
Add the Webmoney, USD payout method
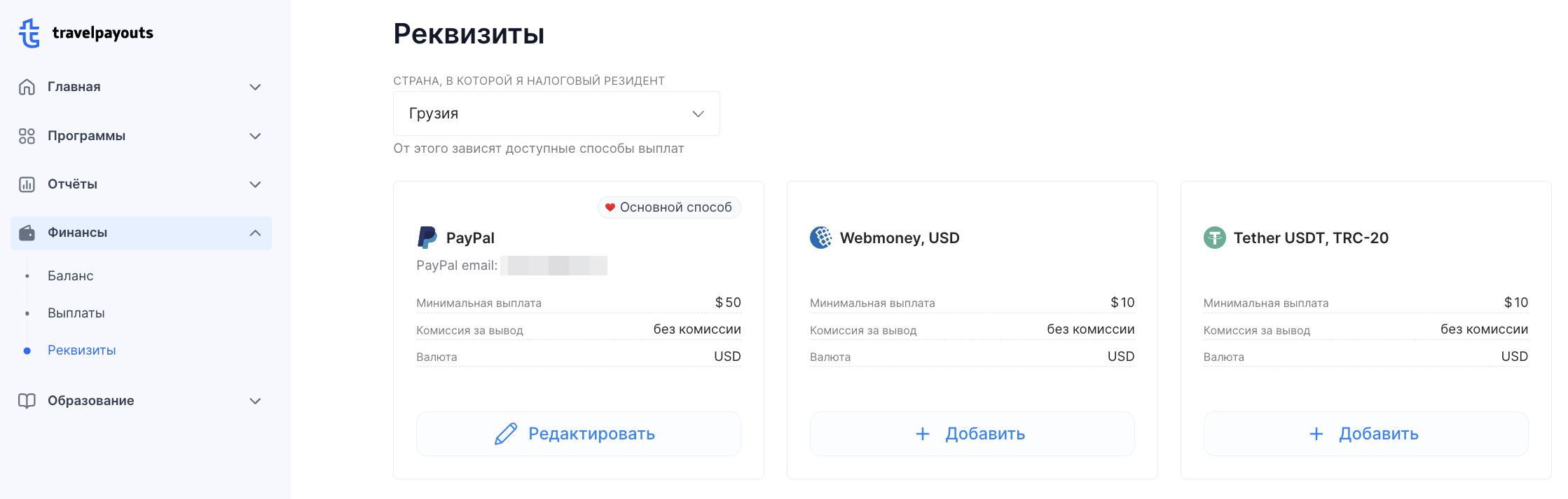pos(972,434)
